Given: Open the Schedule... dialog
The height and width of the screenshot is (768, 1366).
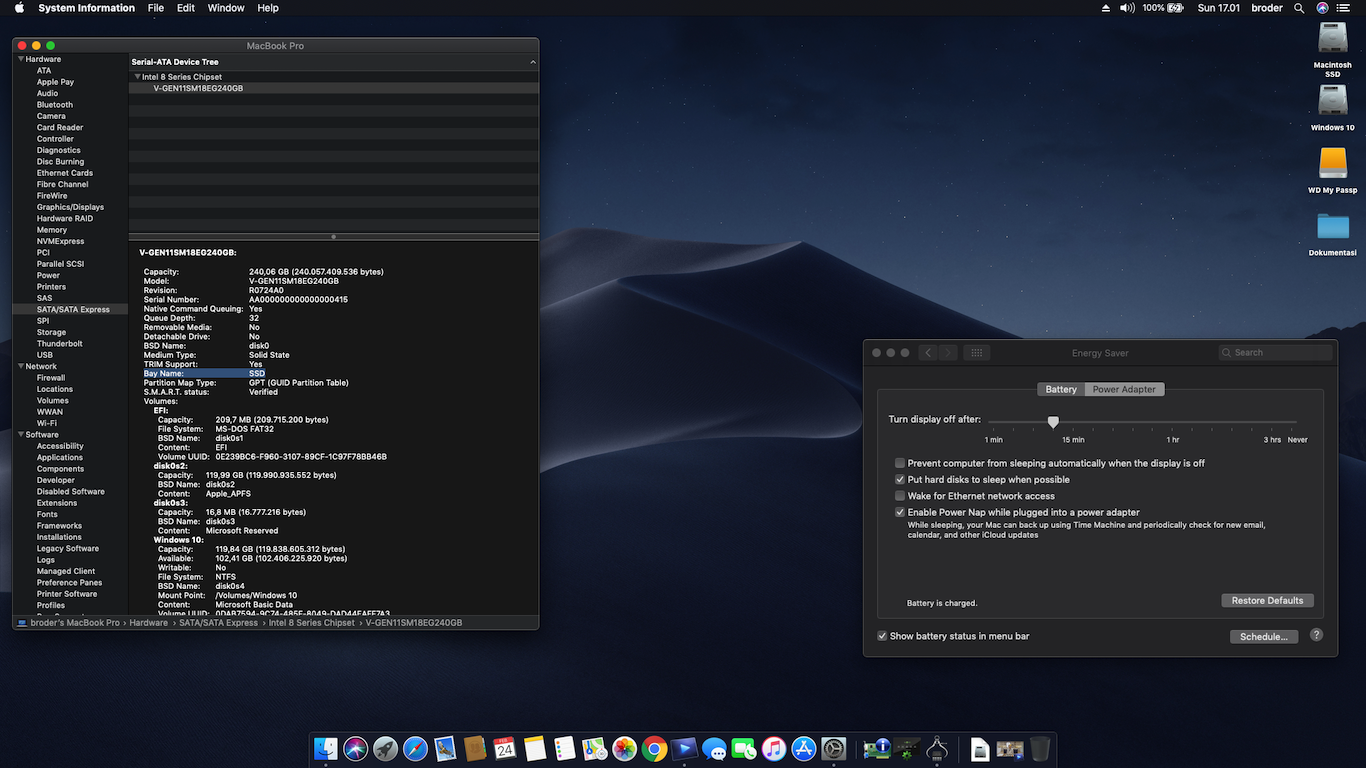Looking at the screenshot, I should coord(1264,637).
